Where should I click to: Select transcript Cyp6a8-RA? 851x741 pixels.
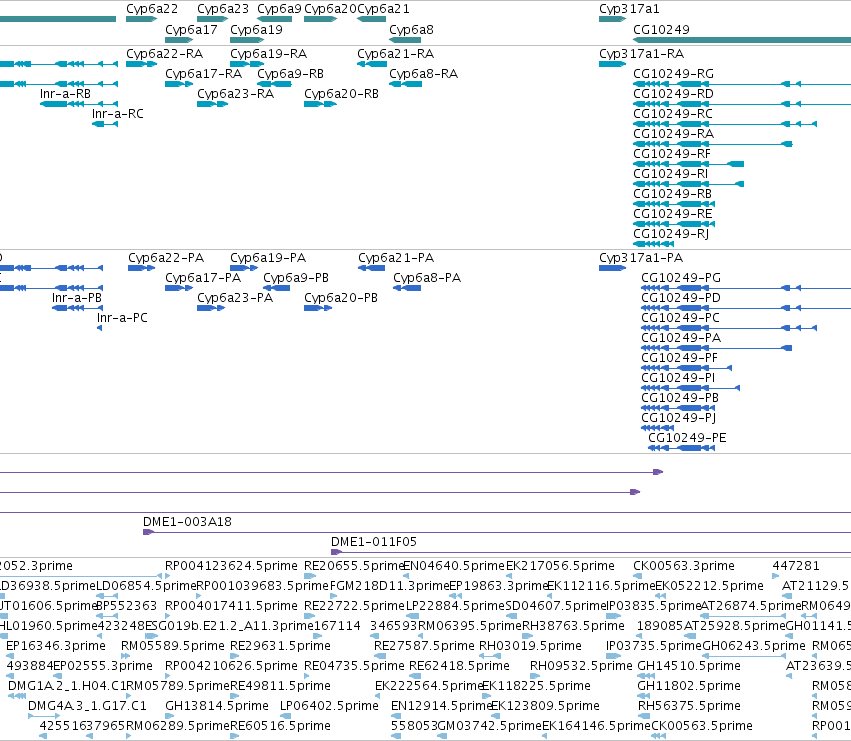[x=405, y=84]
